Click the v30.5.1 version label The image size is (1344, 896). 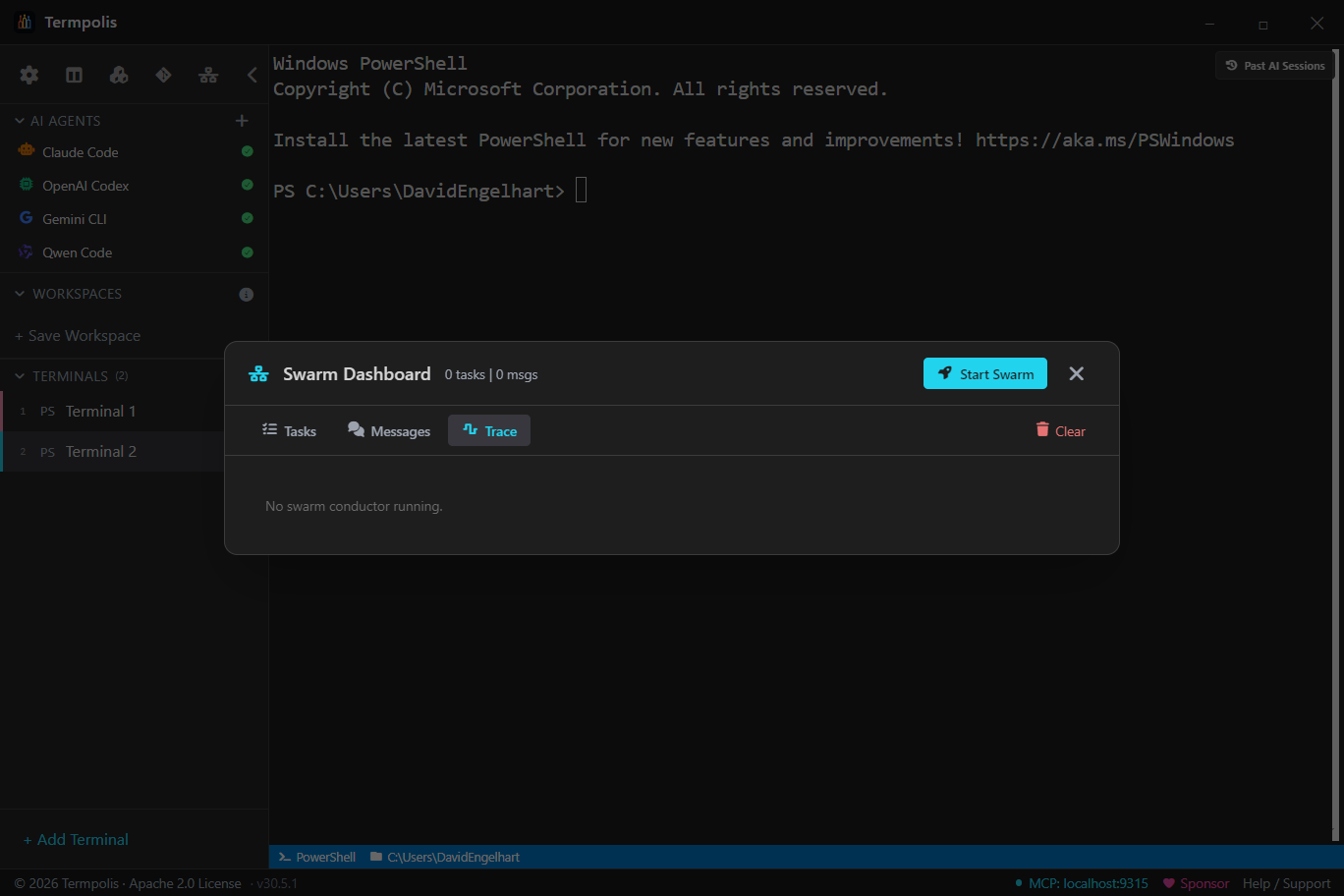point(277,883)
